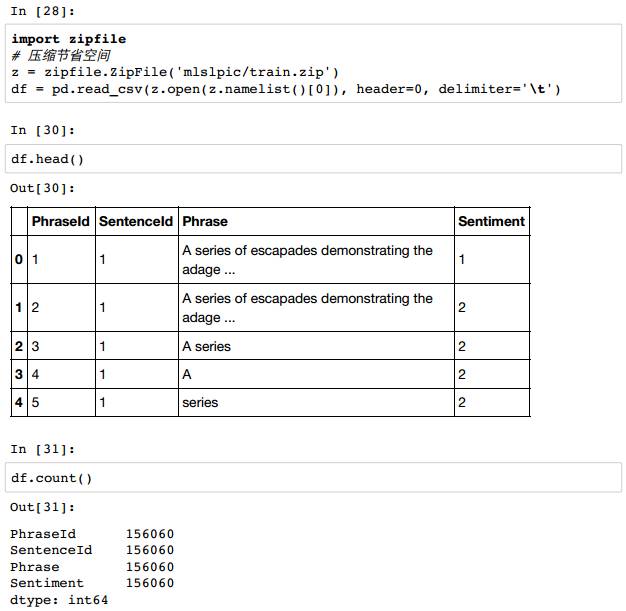Click row index 4 of the dataframe
The width and height of the screenshot is (626, 611).
18,402
